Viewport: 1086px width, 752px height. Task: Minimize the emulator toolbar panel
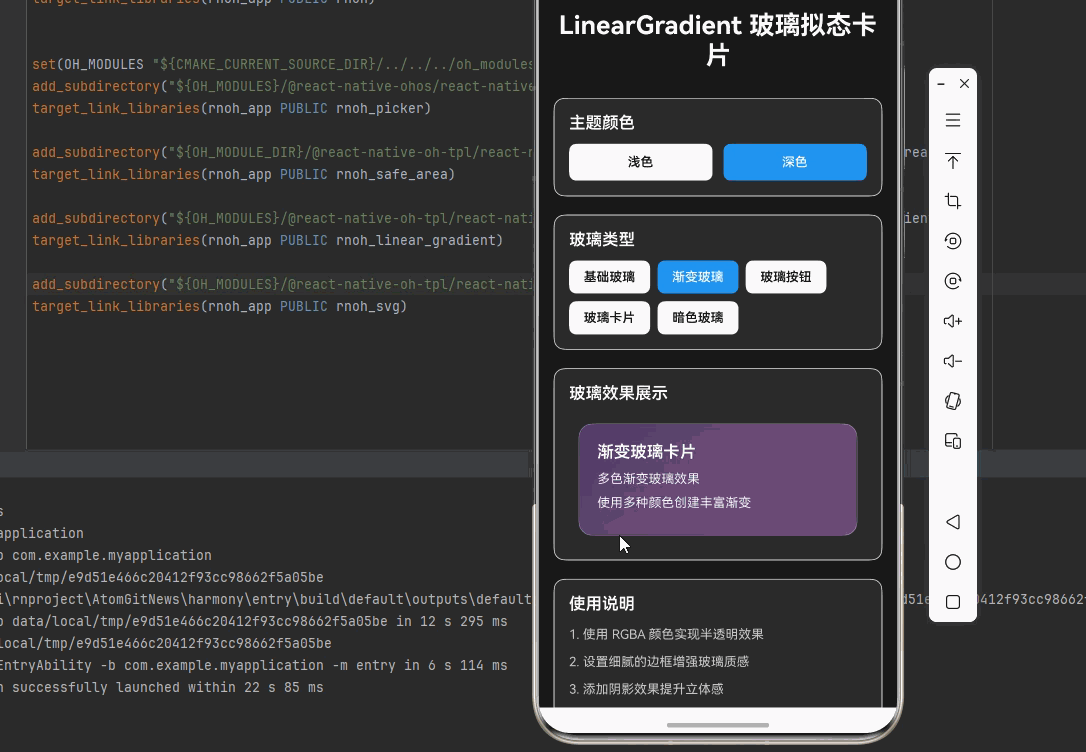tap(941, 84)
